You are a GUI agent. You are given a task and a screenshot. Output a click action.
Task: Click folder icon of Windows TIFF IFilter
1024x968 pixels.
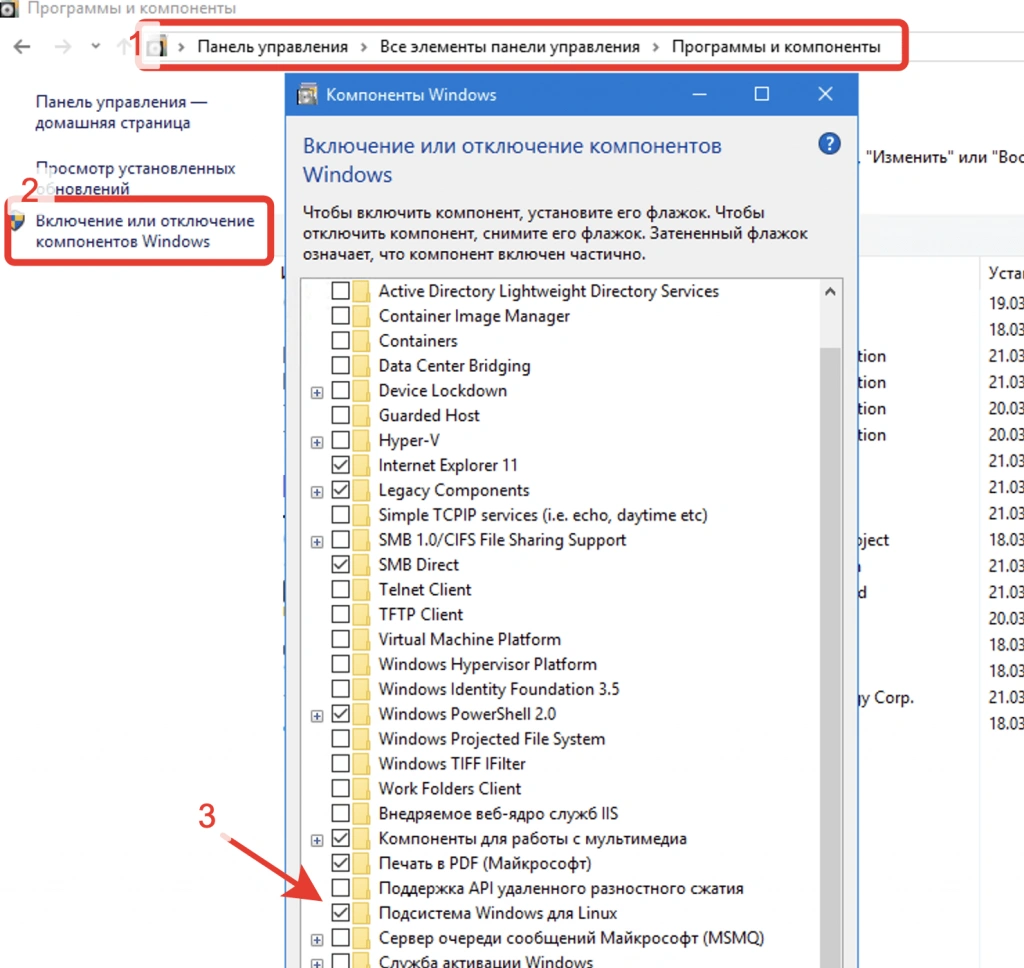pos(362,764)
